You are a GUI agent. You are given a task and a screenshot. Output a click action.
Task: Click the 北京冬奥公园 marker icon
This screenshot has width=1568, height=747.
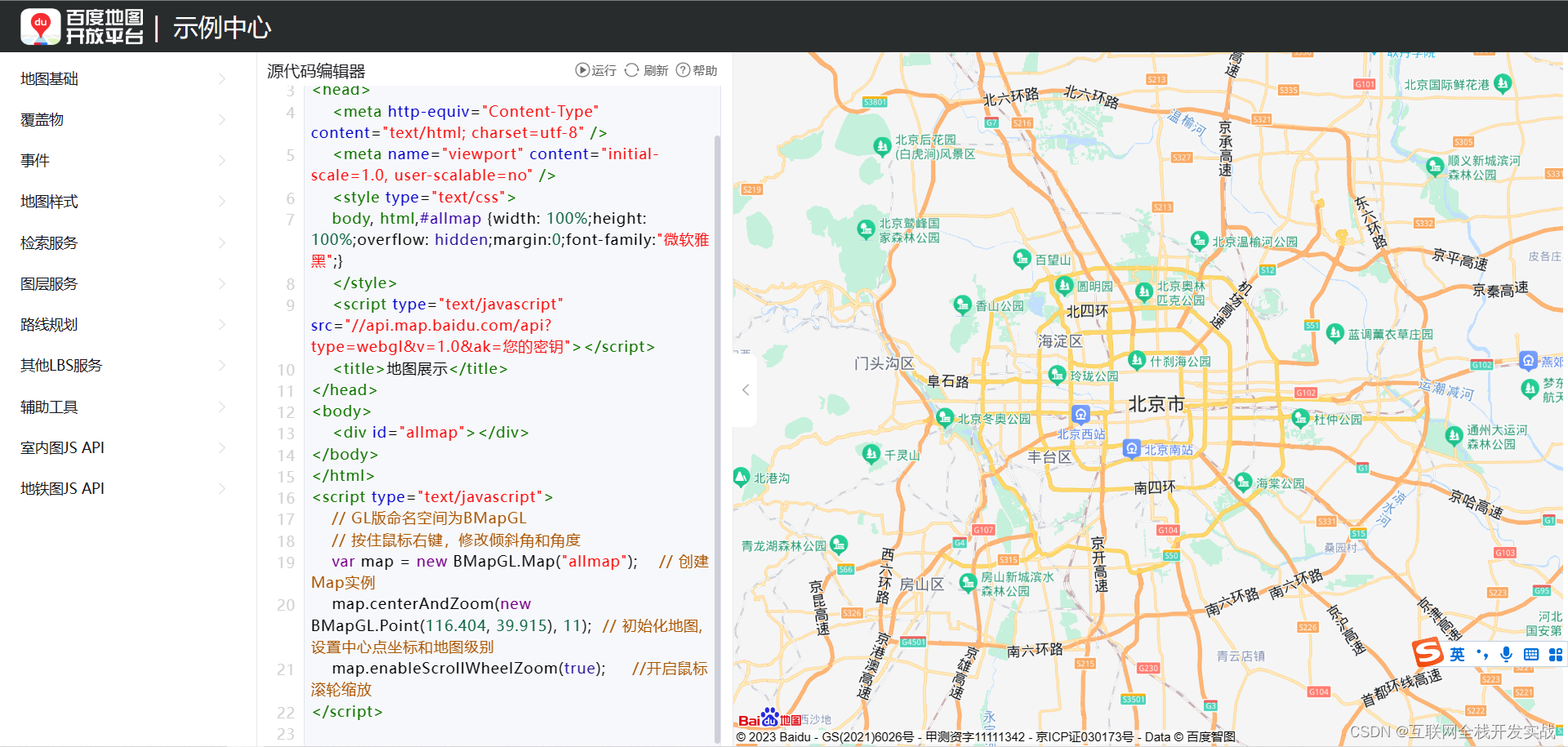tap(944, 418)
